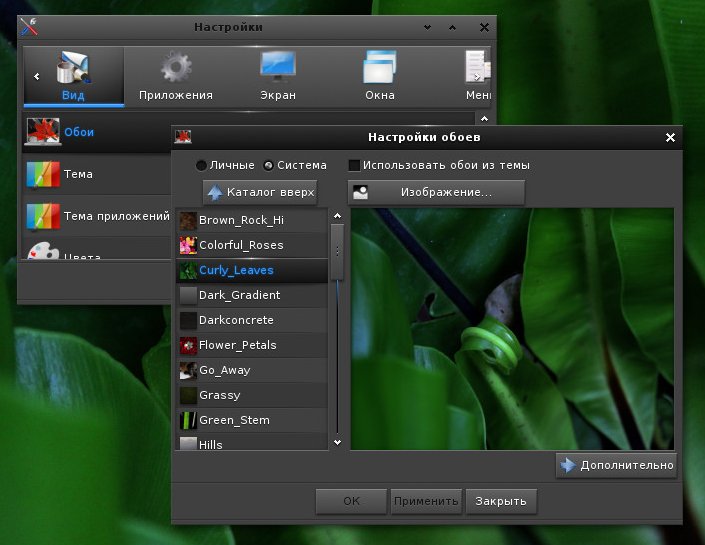The image size is (705, 545).
Task: Select Green_Stem wallpaper name
Action: [234, 420]
